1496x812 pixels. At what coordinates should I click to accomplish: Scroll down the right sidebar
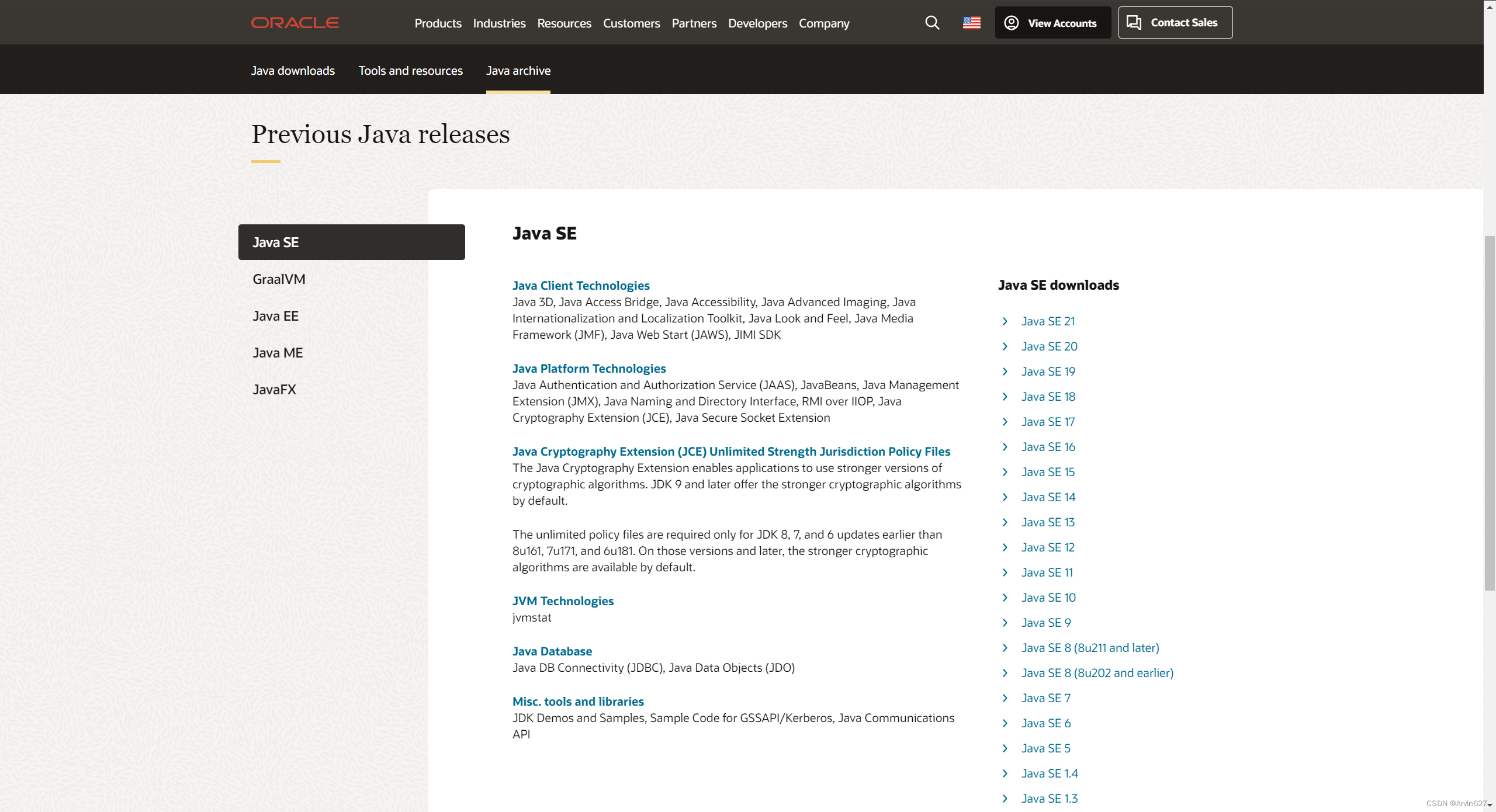tap(1489, 807)
